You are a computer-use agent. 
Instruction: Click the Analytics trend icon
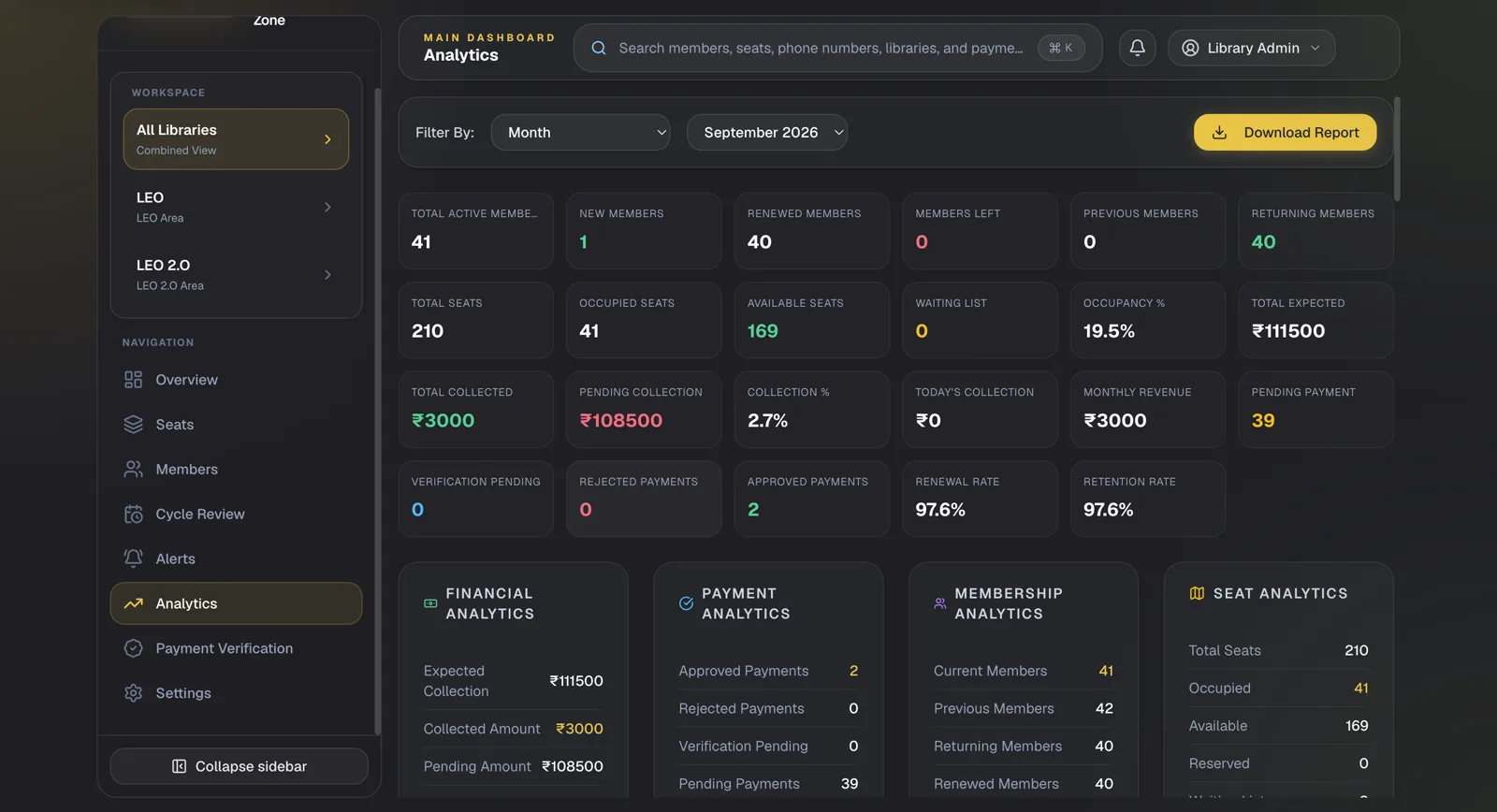coord(134,603)
